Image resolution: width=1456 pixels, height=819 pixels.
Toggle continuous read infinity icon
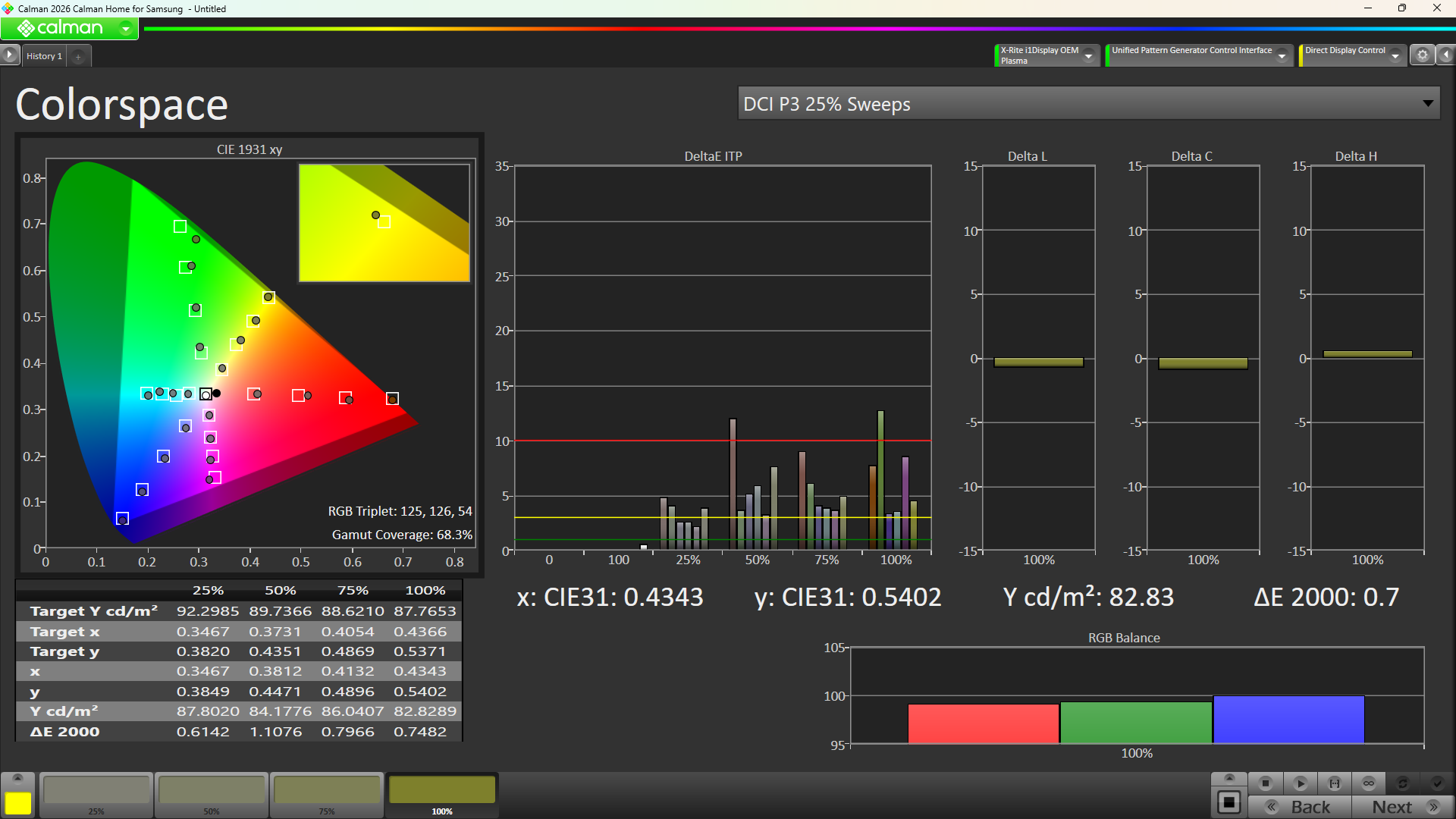tap(1369, 783)
